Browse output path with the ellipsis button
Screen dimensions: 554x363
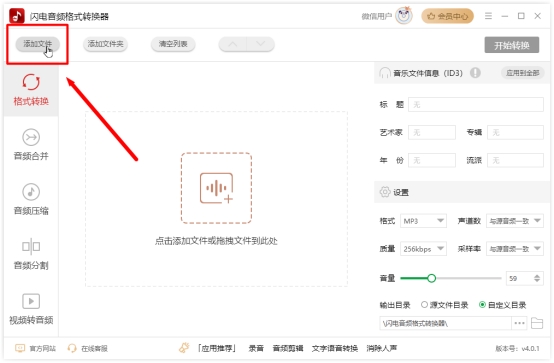point(519,323)
